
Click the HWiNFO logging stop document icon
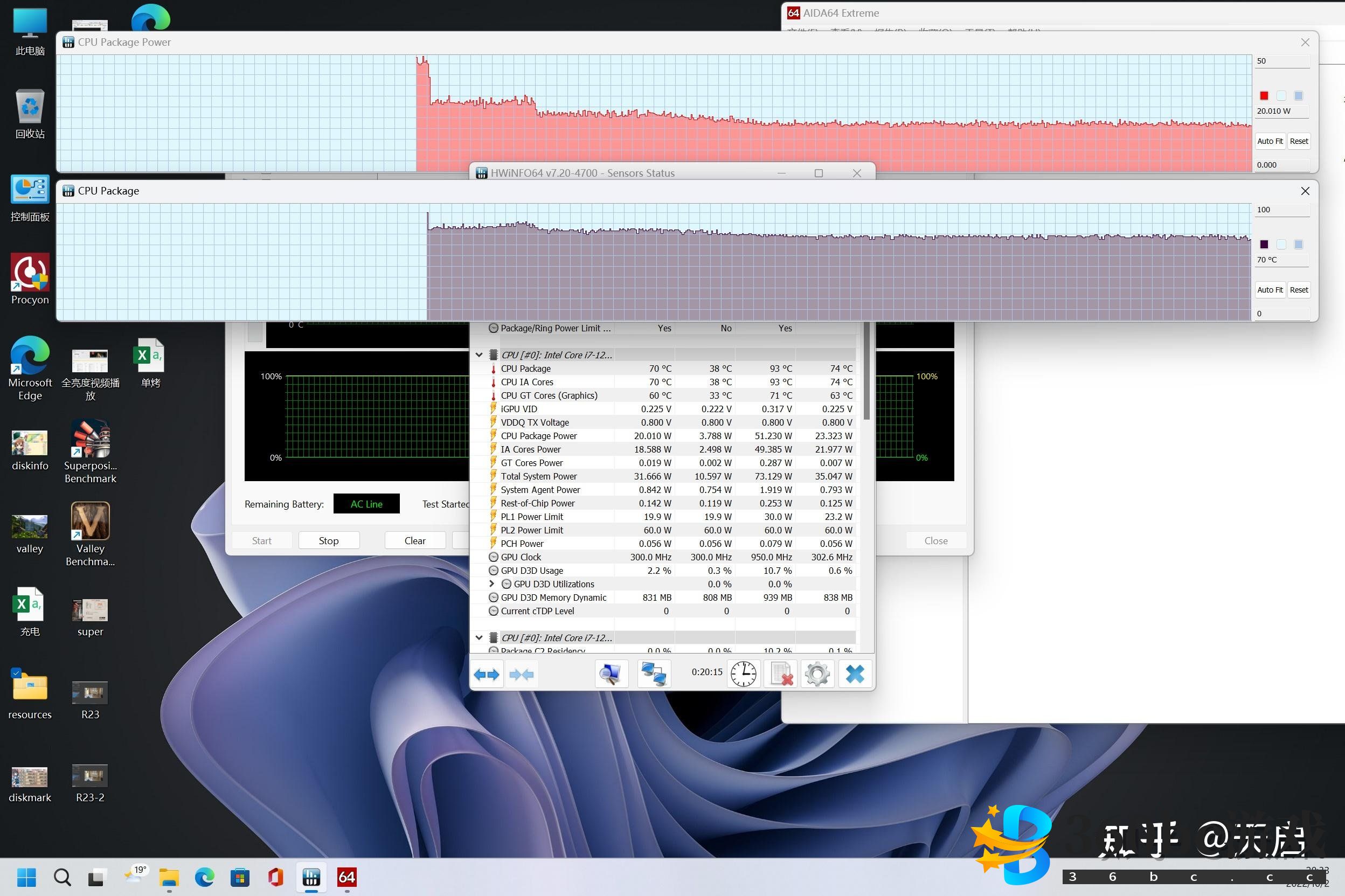coord(780,674)
